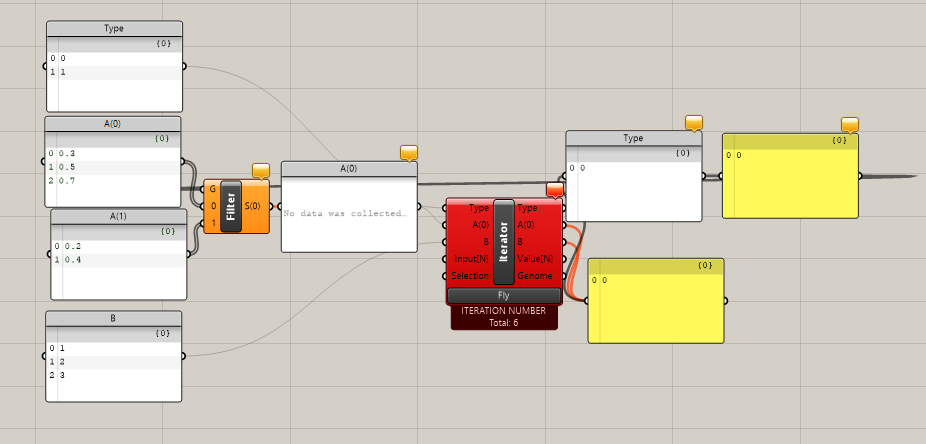The height and width of the screenshot is (444, 926).
Task: Click Iterator's Genome output parameter
Action: [x=535, y=276]
